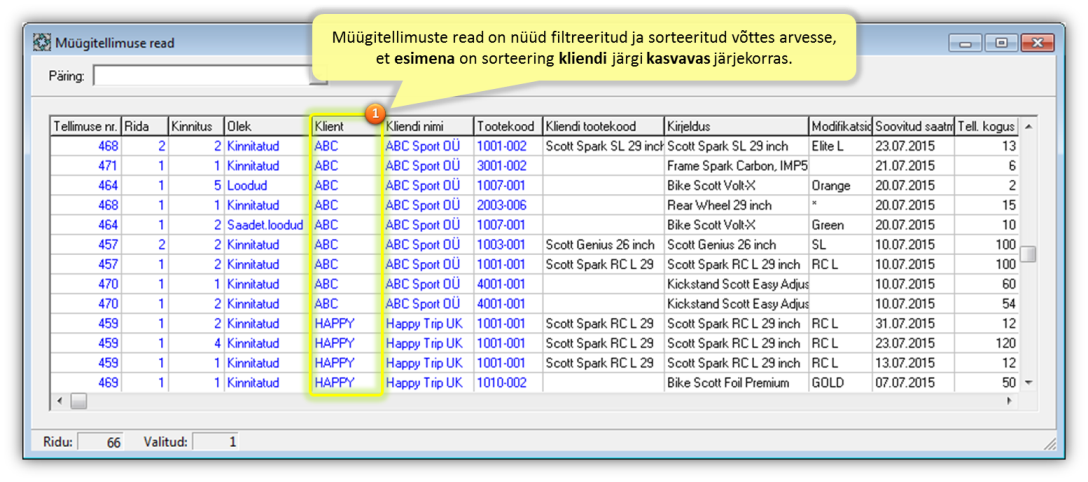Click the horizontal scrollbar right arrow
This screenshot has width=1088, height=482.
[x=1010, y=401]
